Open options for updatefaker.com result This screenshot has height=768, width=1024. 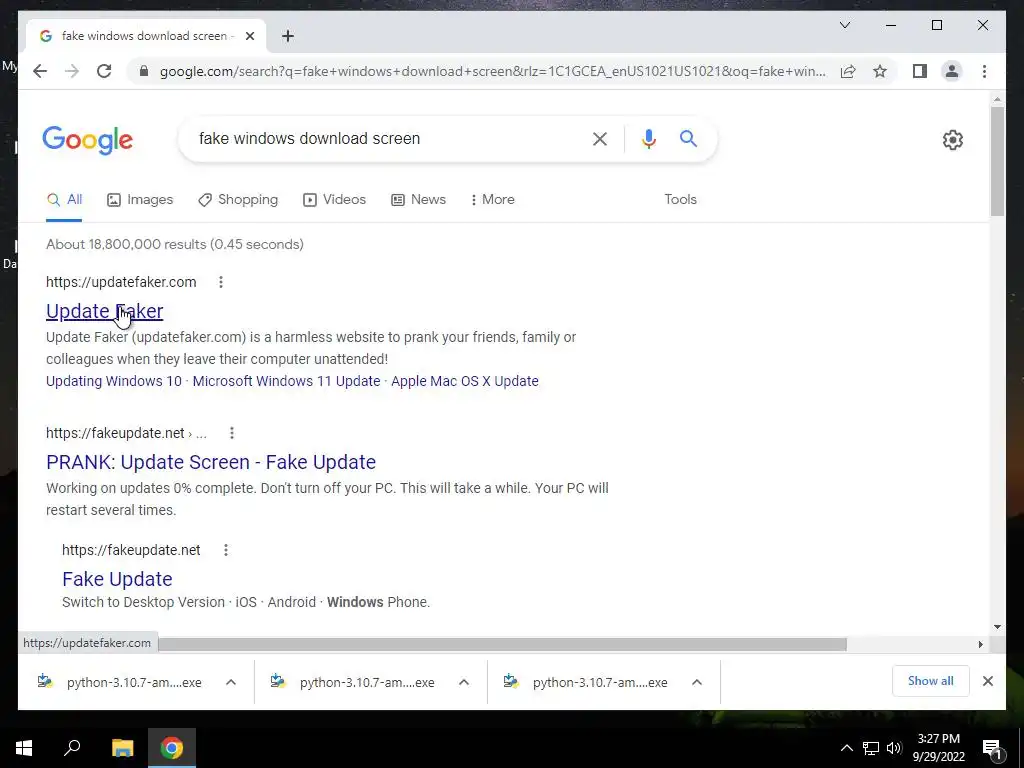click(x=221, y=282)
